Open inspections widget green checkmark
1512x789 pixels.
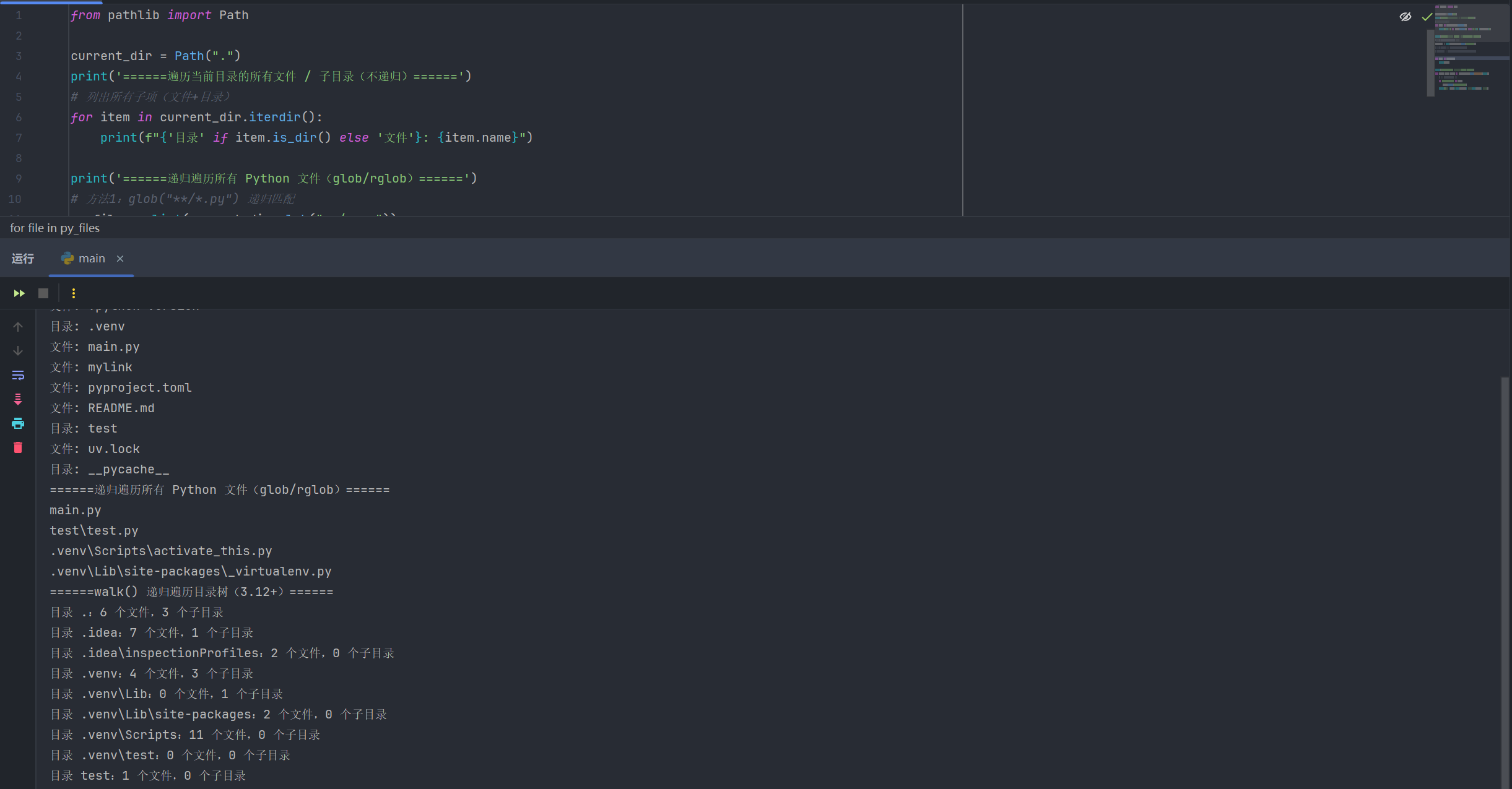[1427, 17]
